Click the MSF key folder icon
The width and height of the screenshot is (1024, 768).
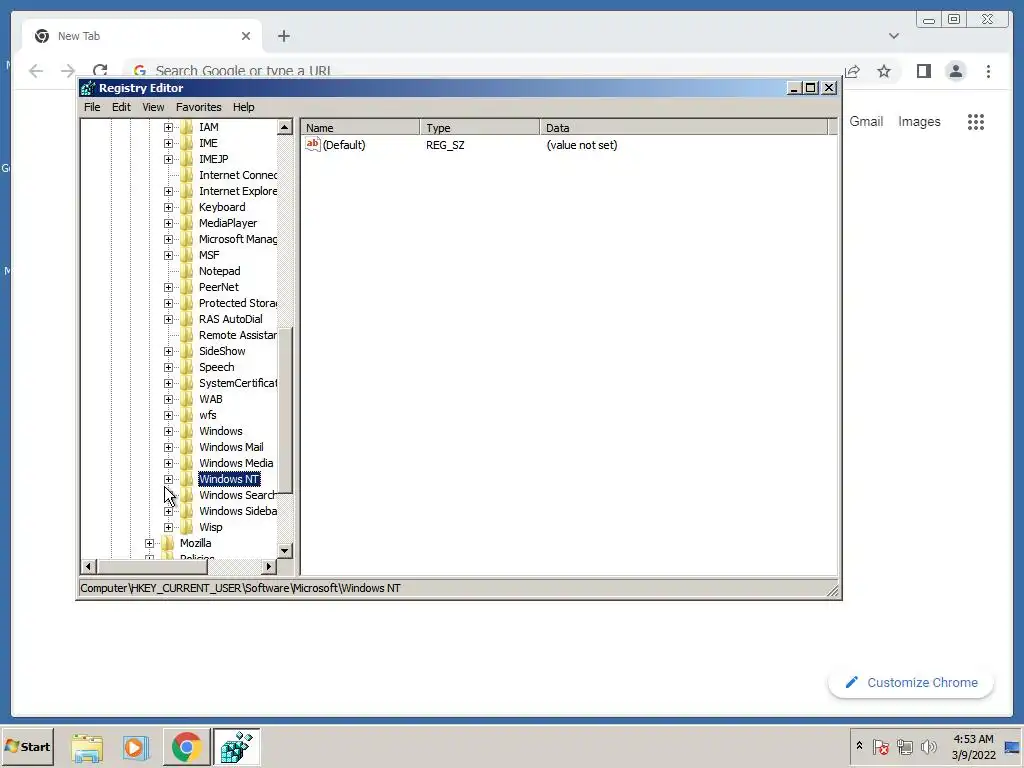pyautogui.click(x=187, y=255)
